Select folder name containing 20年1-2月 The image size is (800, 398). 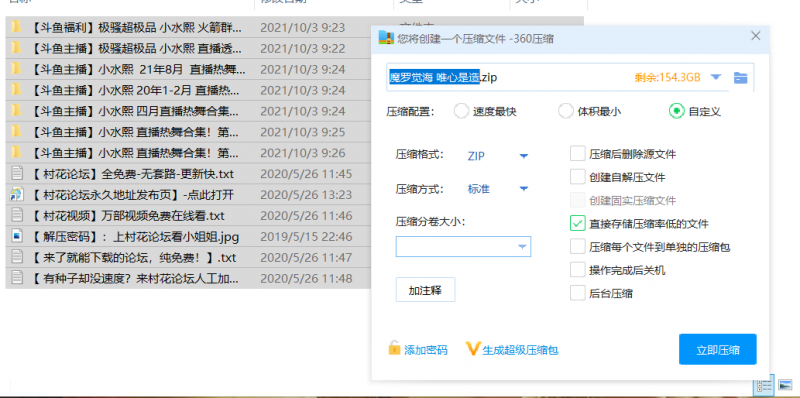[x=134, y=90]
